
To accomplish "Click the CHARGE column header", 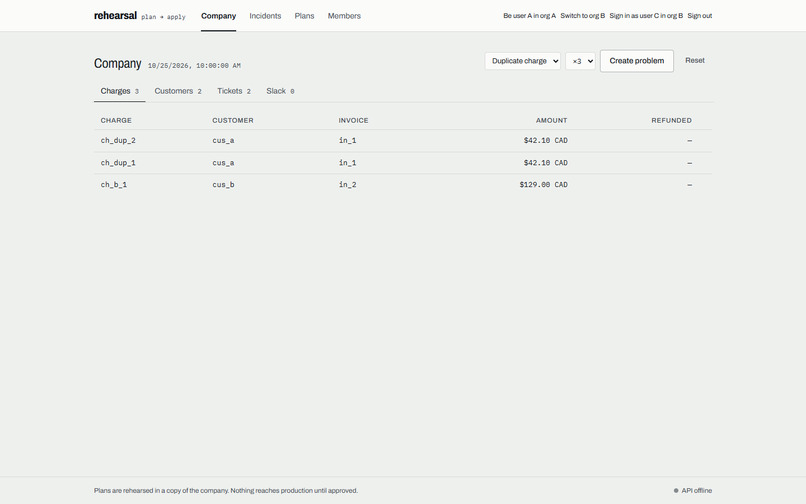I will coord(116,120).
